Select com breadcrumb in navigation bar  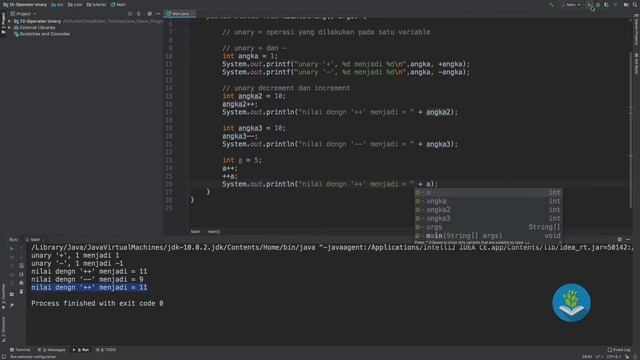[x=75, y=4]
